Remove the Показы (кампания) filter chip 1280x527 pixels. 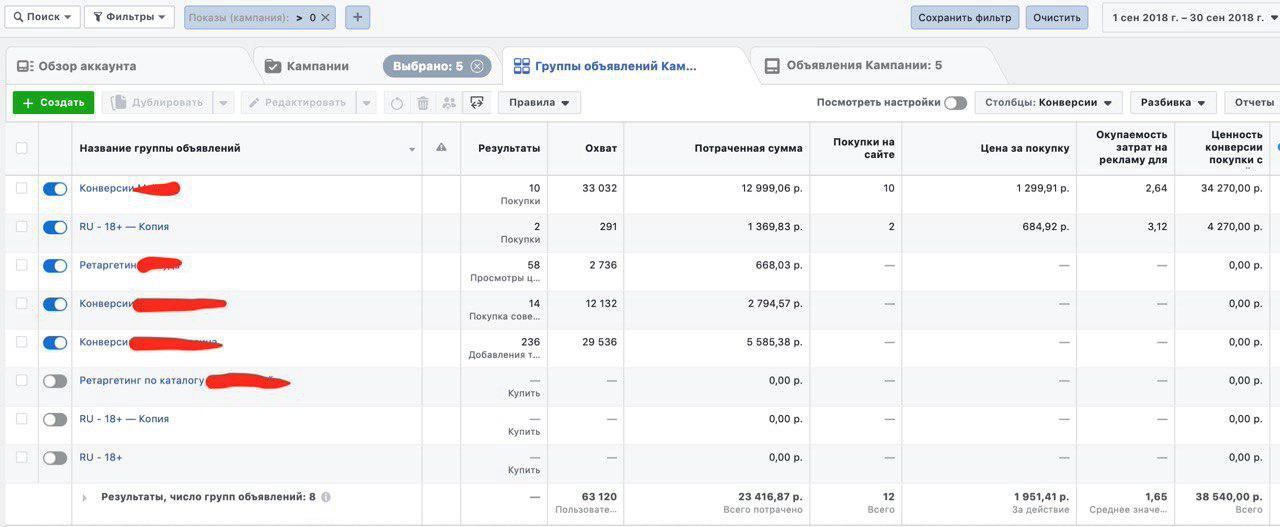point(325,18)
